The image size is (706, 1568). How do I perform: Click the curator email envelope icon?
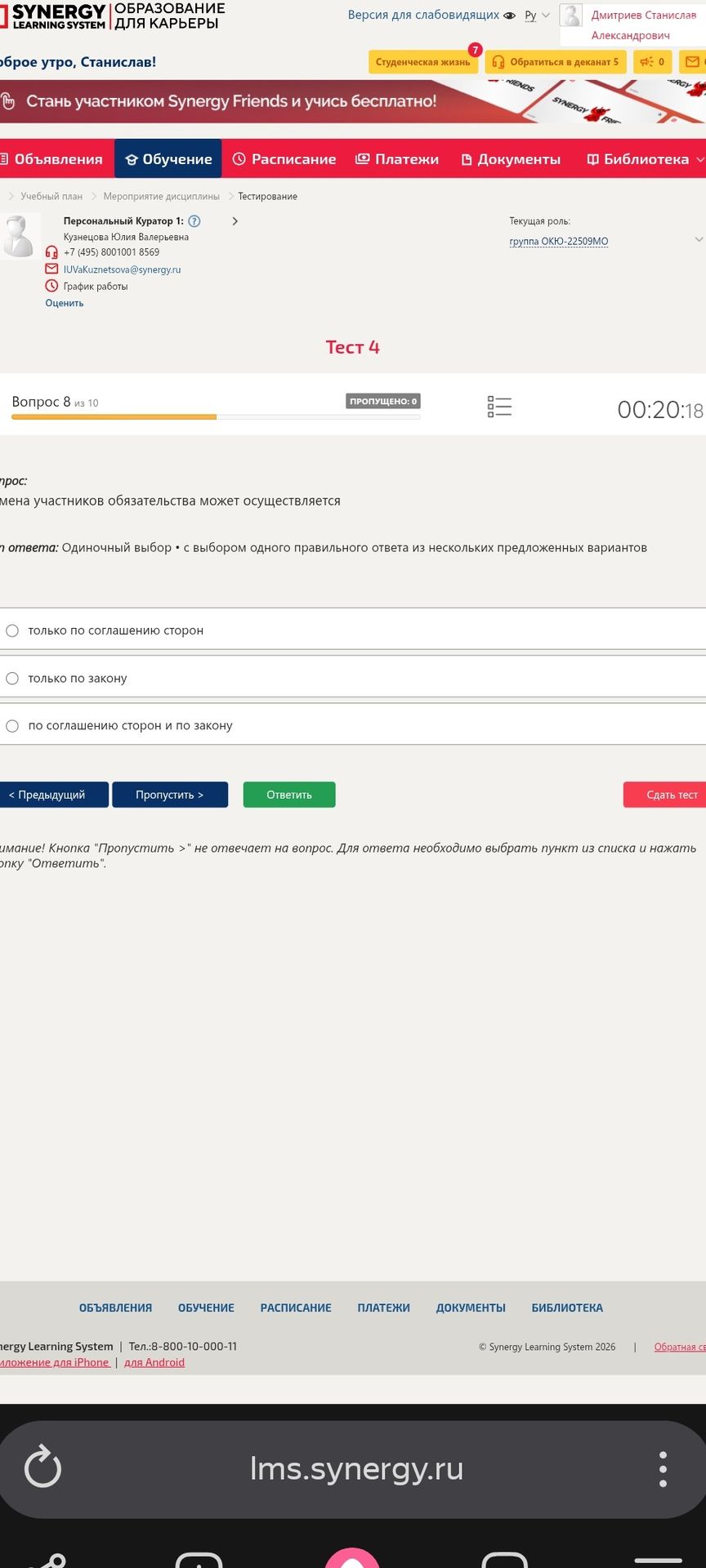tap(51, 269)
